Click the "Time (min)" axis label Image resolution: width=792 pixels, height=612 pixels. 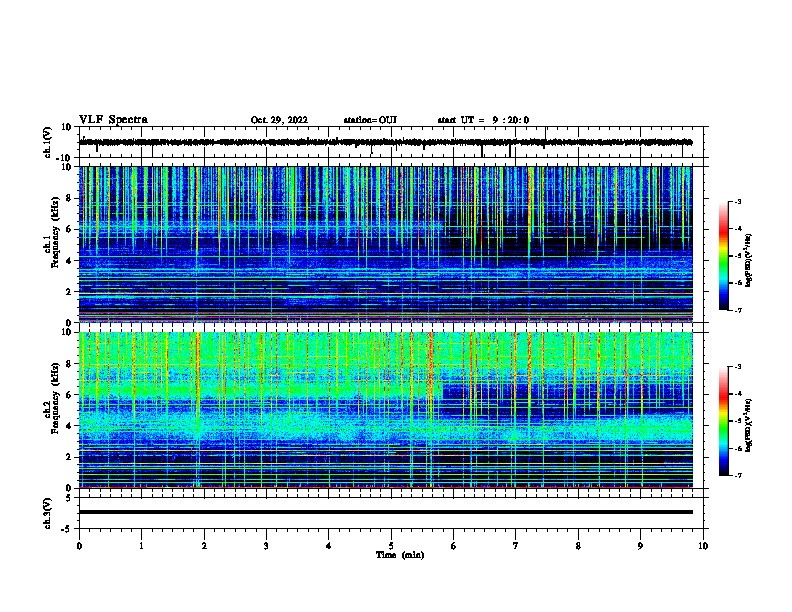[400, 555]
